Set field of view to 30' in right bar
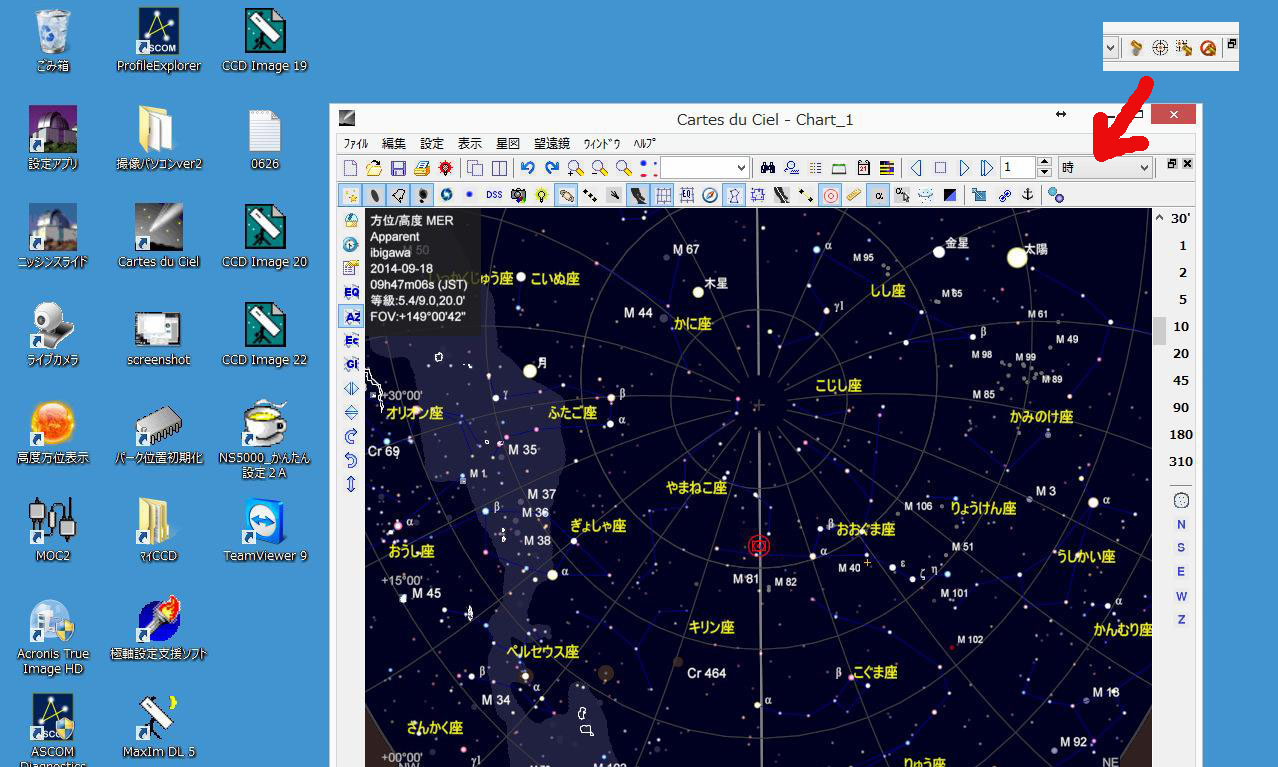 point(1181,218)
